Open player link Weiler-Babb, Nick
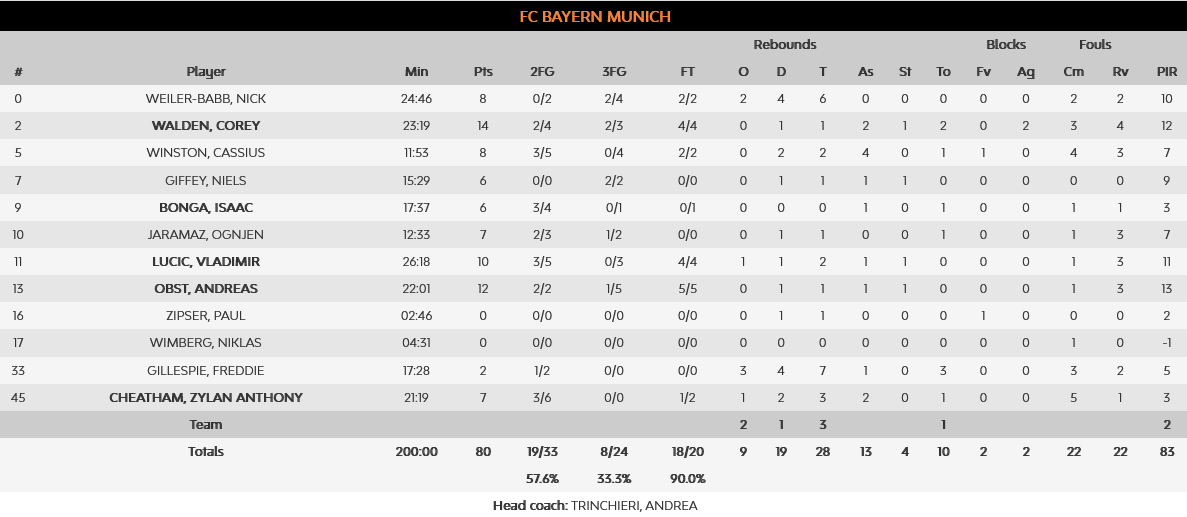The height and width of the screenshot is (517, 1187). 205,99
